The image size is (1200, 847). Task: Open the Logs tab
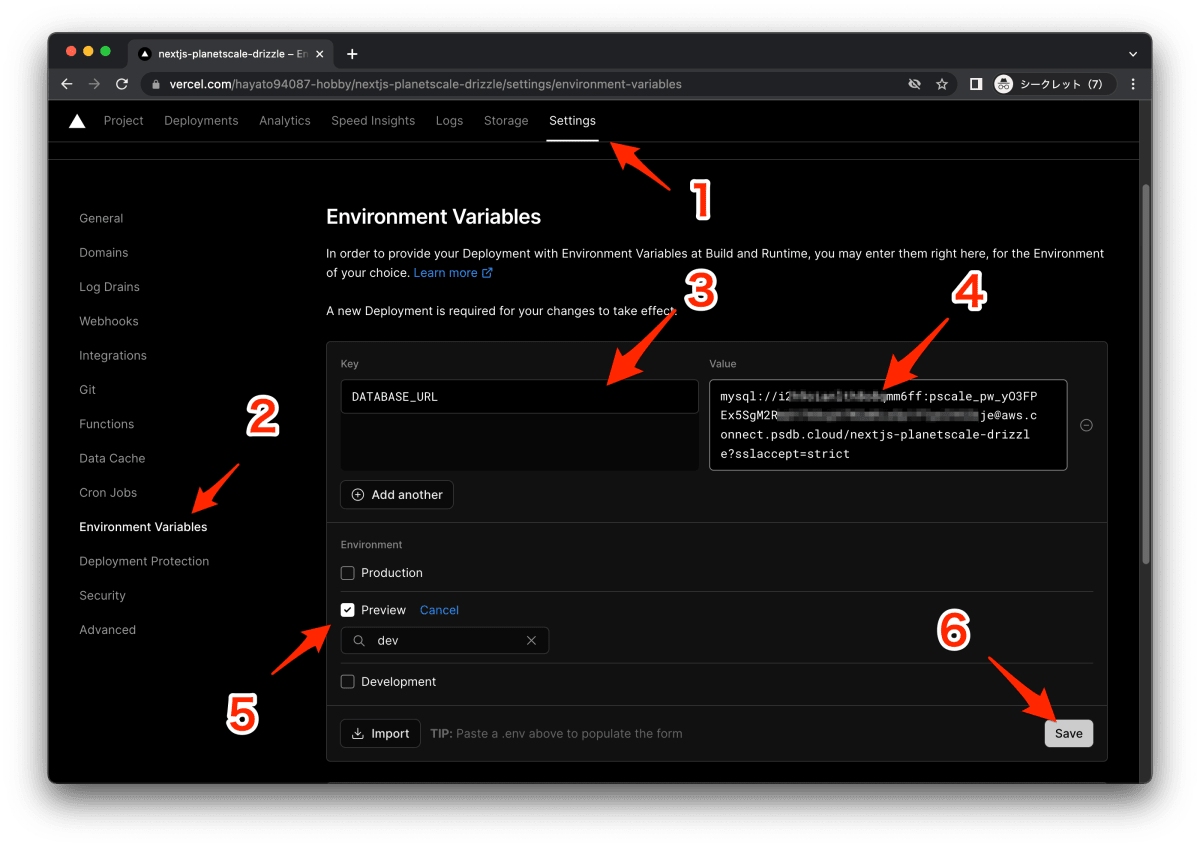pyautogui.click(x=449, y=120)
